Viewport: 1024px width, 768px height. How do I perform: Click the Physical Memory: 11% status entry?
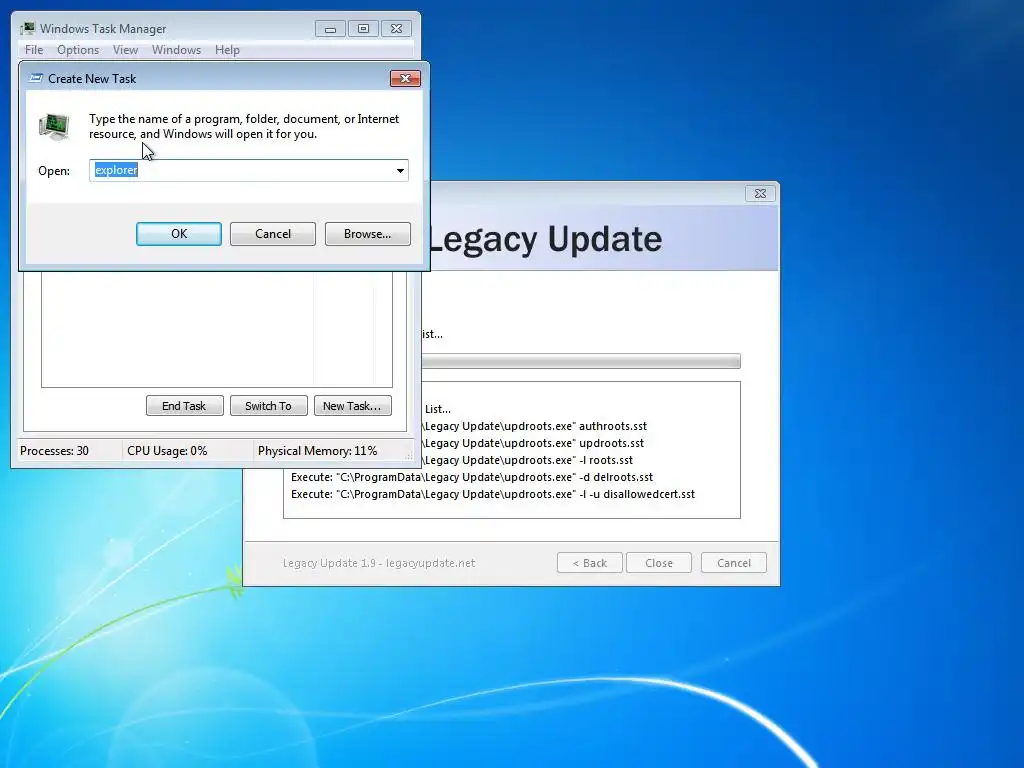point(317,451)
